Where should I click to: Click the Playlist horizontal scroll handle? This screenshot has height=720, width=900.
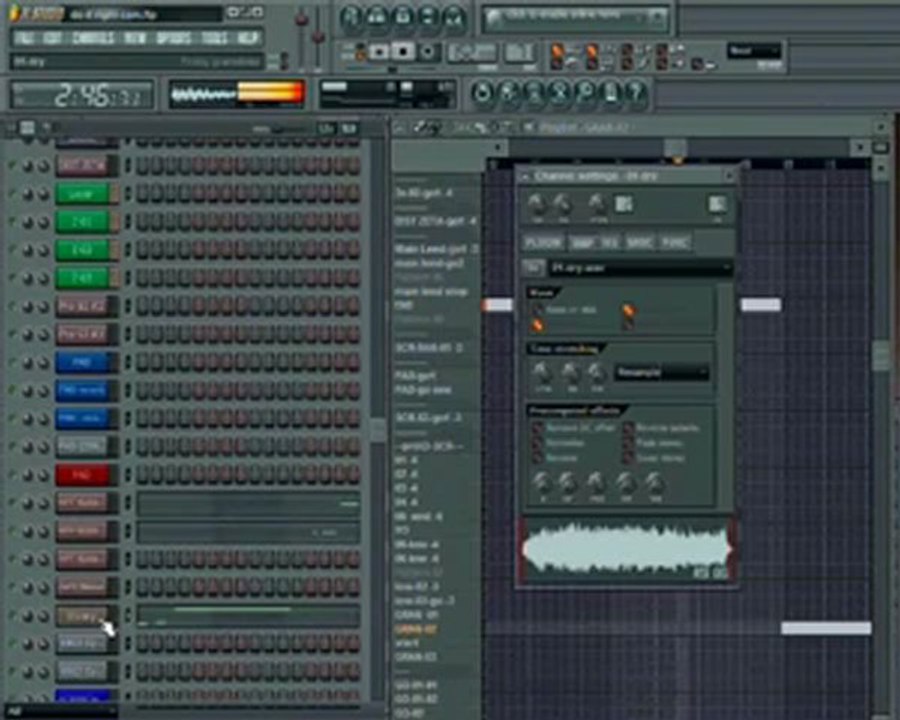click(676, 147)
